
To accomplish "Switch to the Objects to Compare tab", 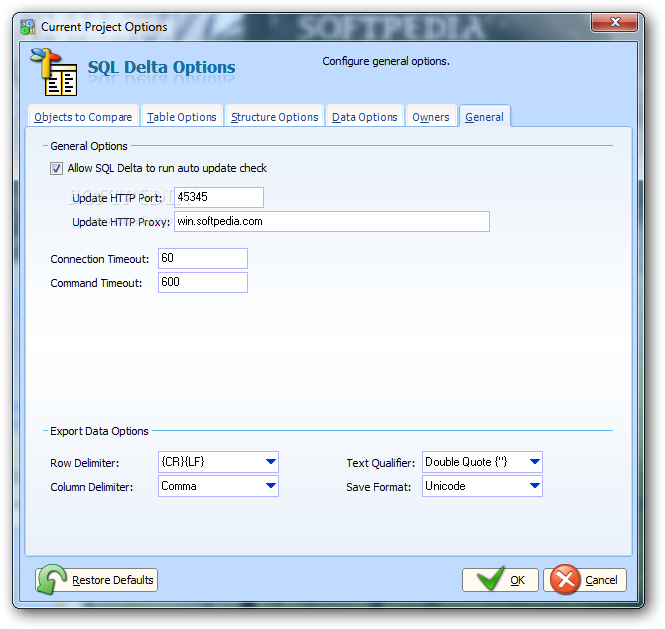I will click(83, 117).
